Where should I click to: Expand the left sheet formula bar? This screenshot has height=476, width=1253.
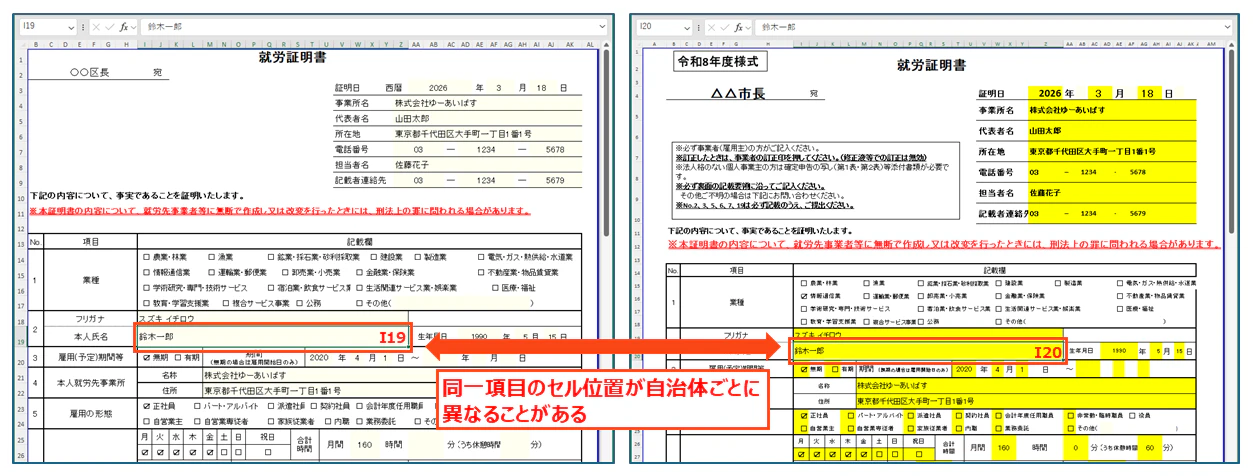coord(602,27)
